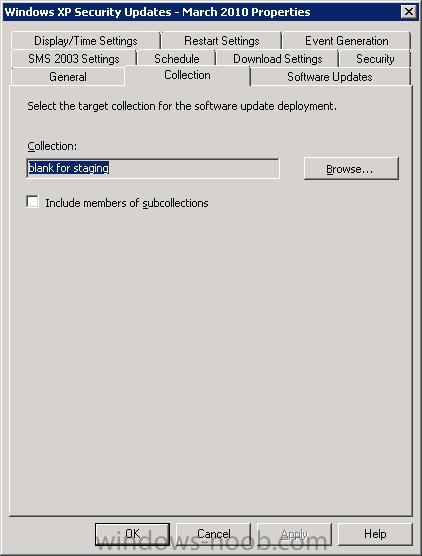Image resolution: width=422 pixels, height=556 pixels.
Task: Select the Security tab
Action: [x=375, y=59]
